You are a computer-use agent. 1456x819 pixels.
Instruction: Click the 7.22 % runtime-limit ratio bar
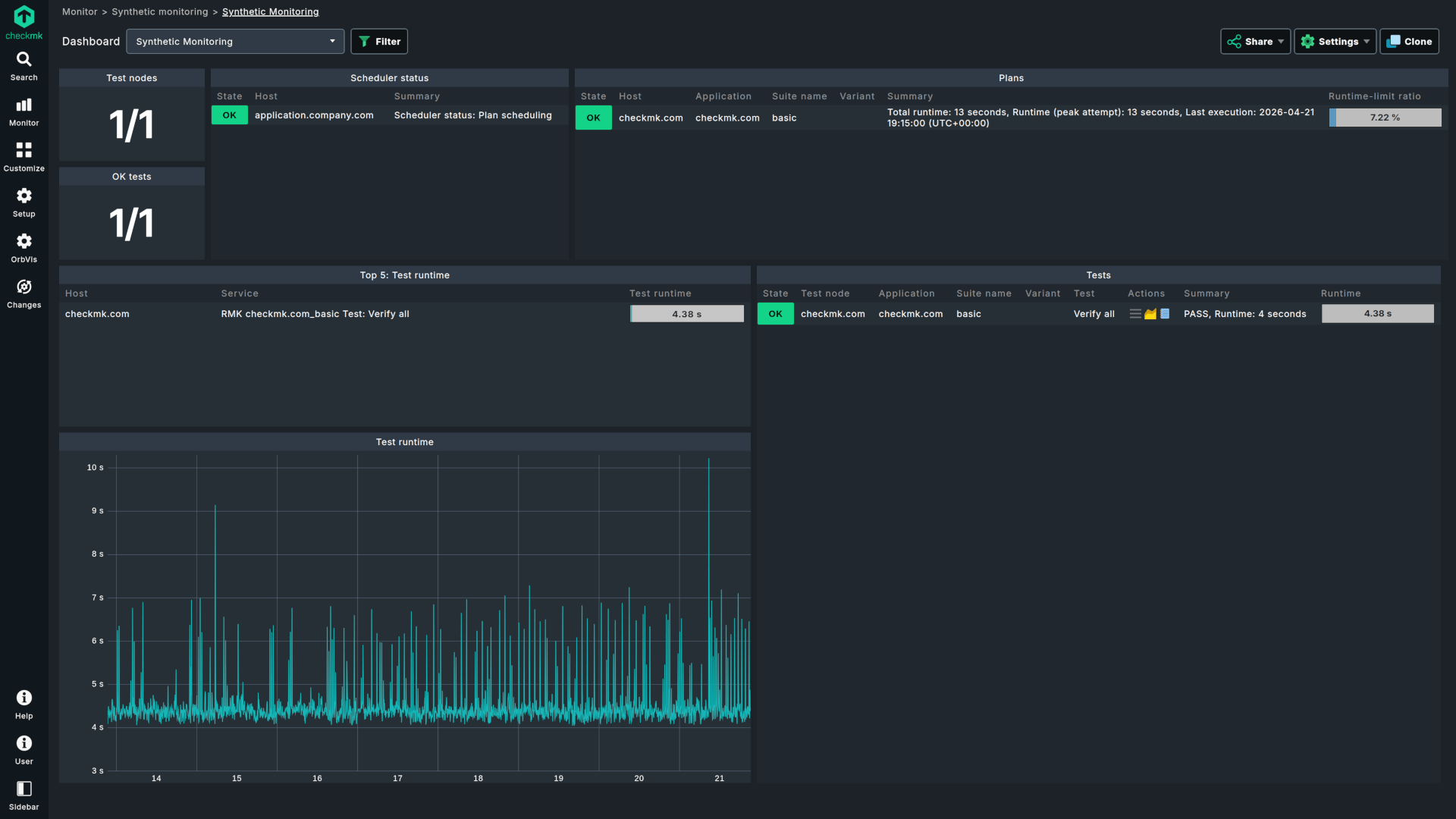coord(1385,118)
